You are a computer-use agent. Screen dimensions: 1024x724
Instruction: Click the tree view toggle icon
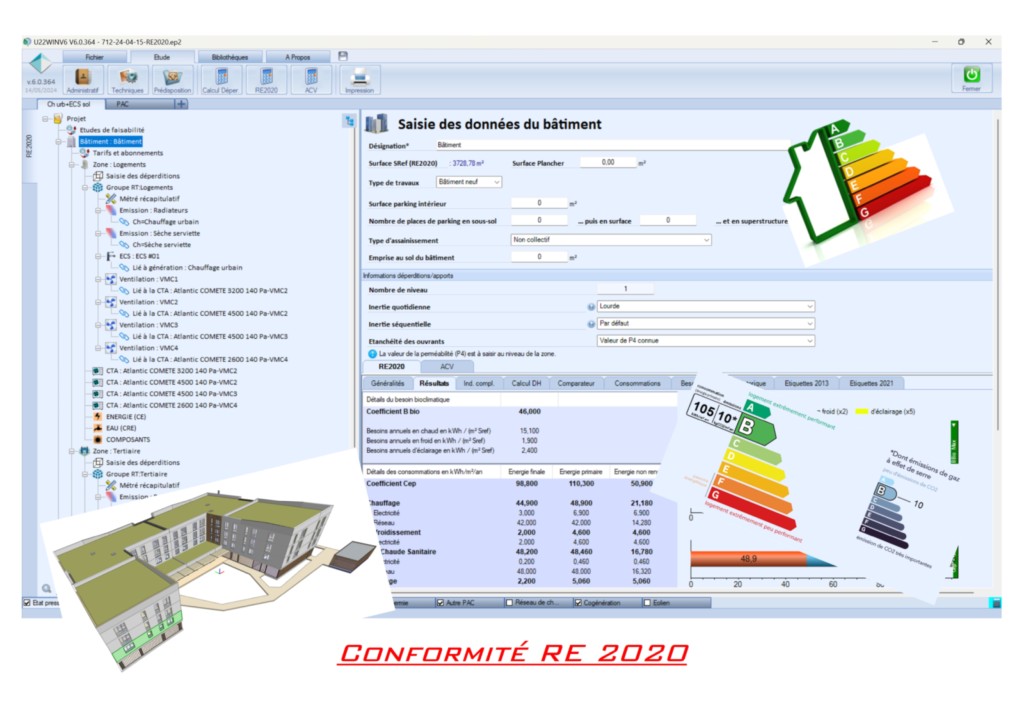(349, 121)
